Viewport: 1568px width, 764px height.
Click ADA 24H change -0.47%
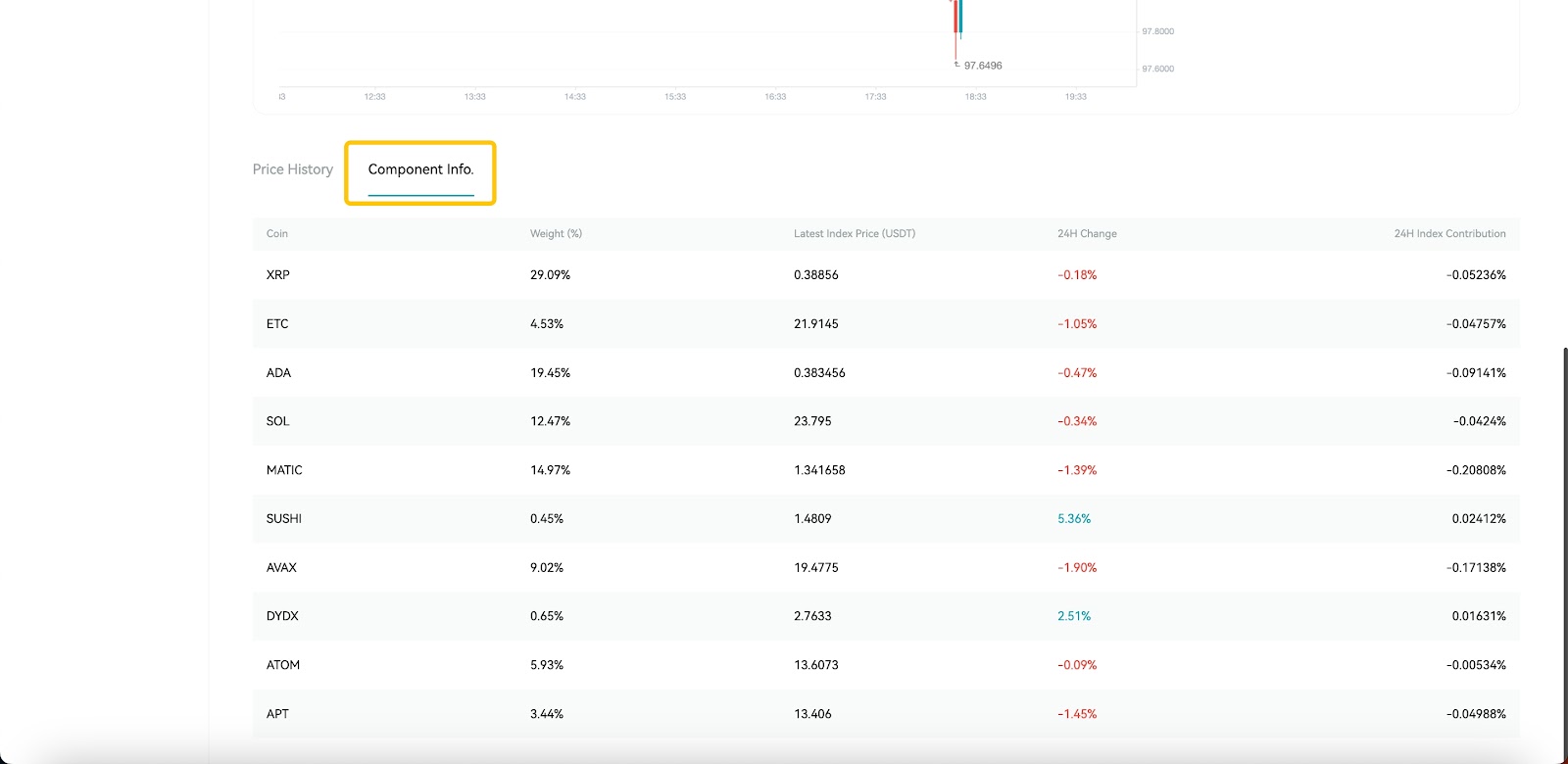pos(1077,373)
